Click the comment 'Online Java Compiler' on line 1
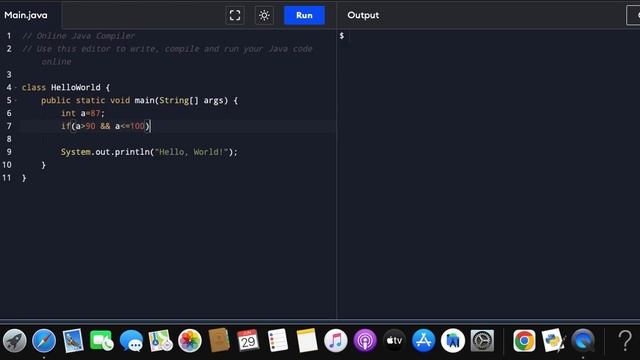The image size is (640, 360). (78, 36)
